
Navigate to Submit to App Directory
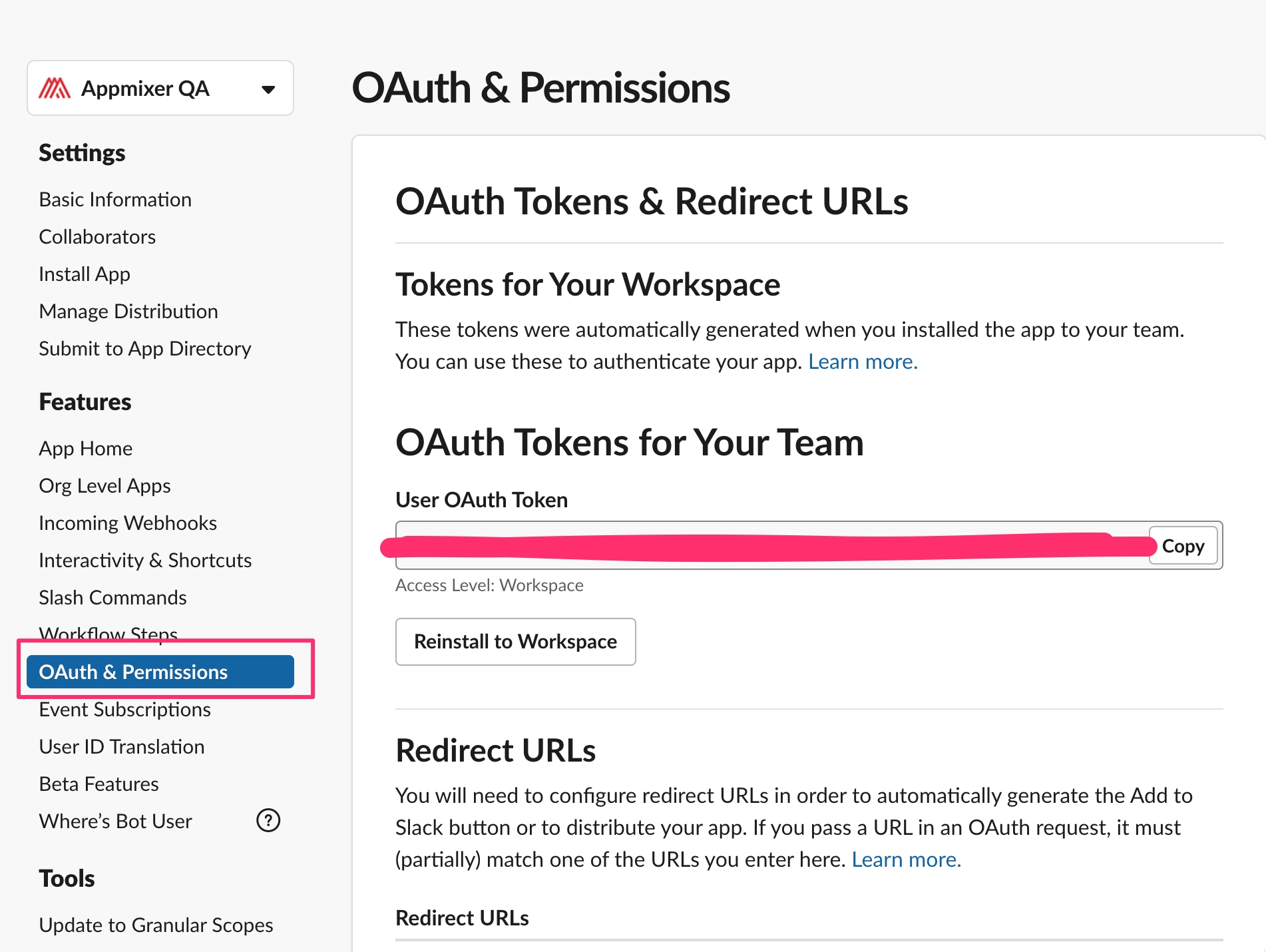145,349
